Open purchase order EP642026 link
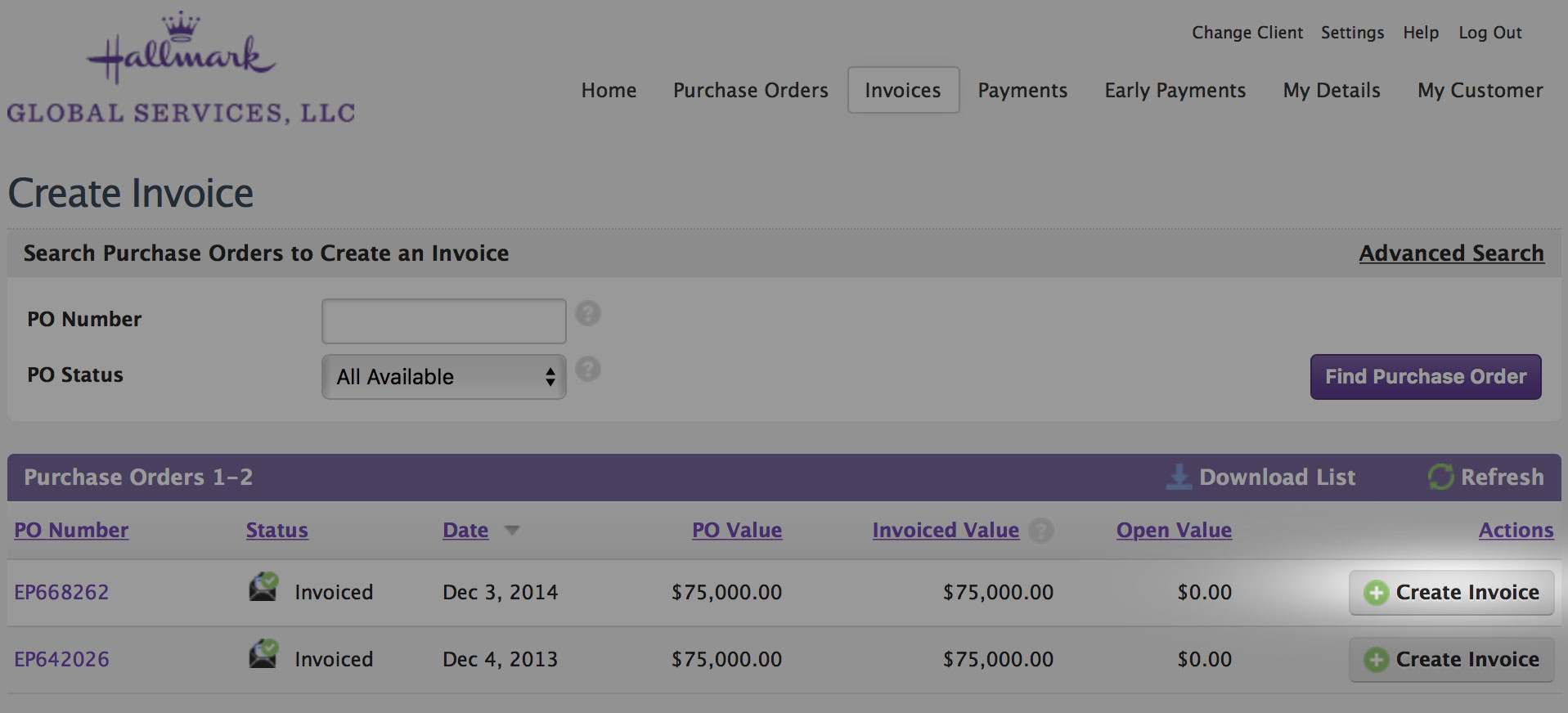The width and height of the screenshot is (1568, 713). click(x=61, y=660)
